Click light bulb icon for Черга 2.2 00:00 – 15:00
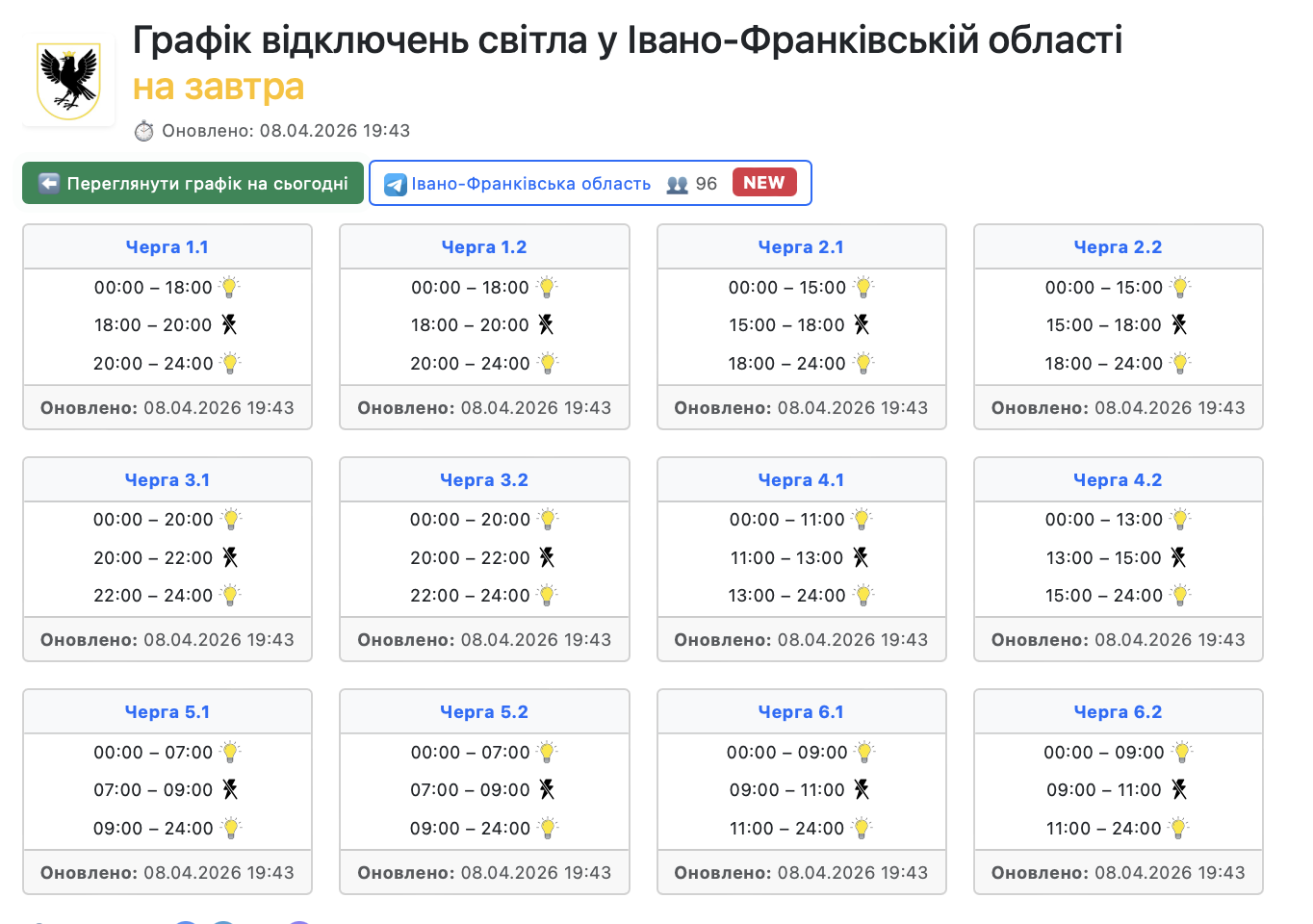Screen dimensions: 1313x924 click(x=1181, y=287)
